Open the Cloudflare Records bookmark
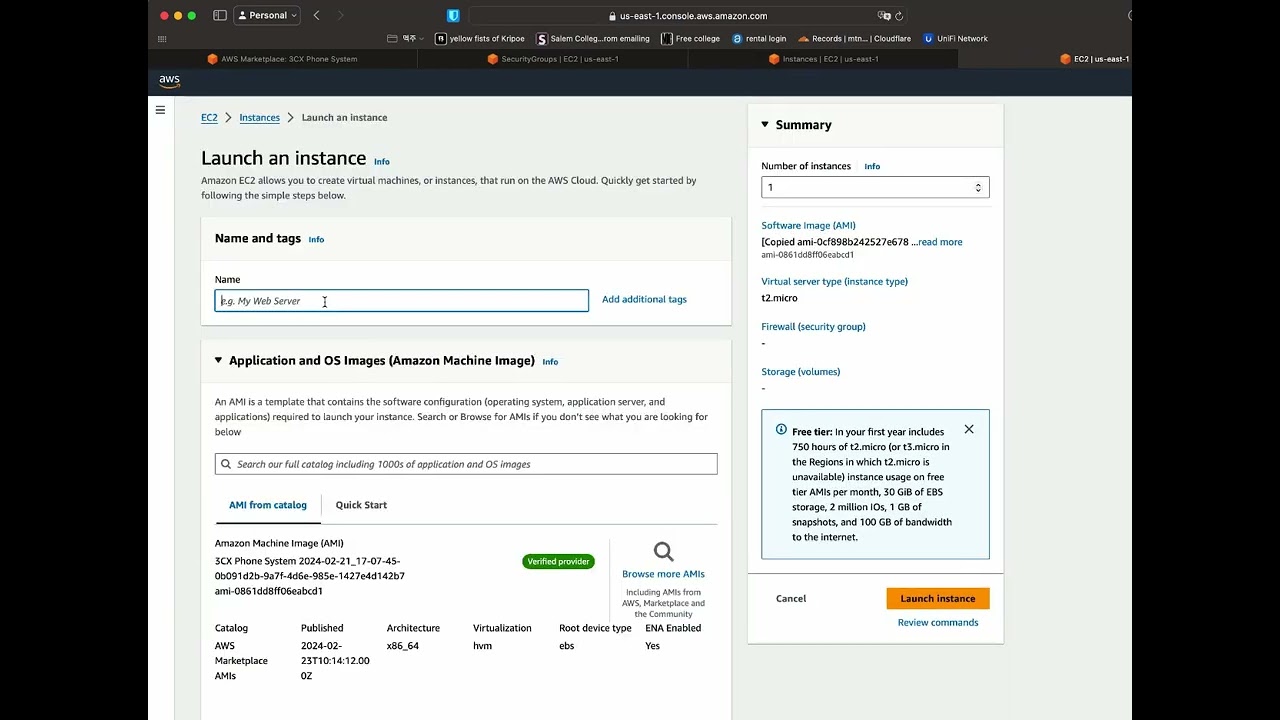 (x=855, y=39)
